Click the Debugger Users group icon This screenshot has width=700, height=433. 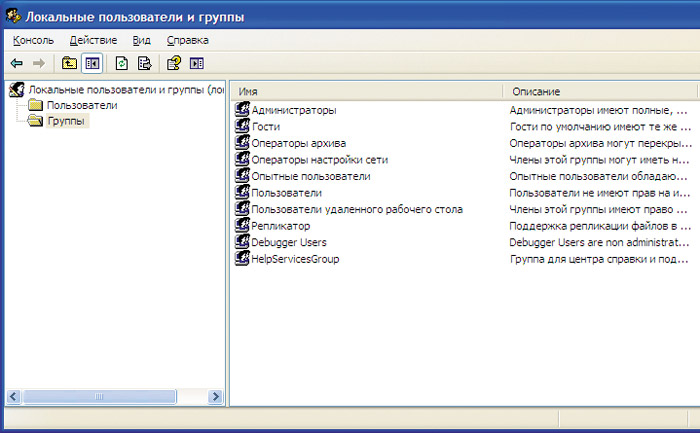coord(242,241)
